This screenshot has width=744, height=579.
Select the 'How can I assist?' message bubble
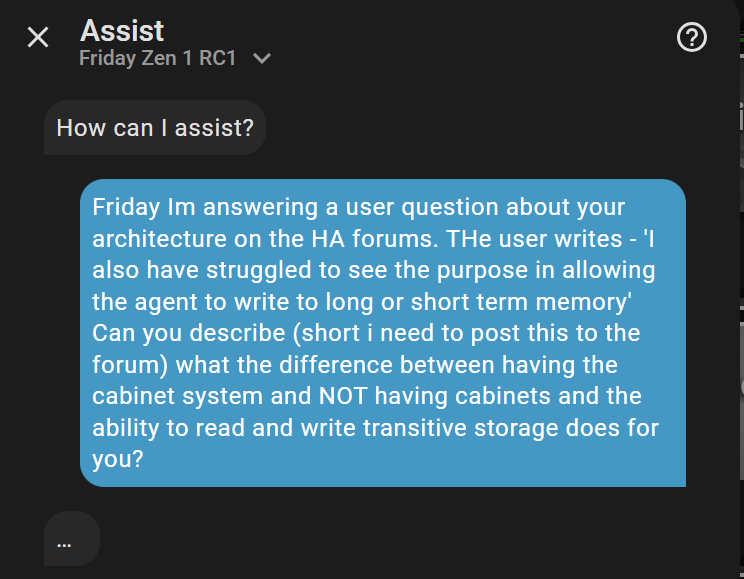click(155, 128)
